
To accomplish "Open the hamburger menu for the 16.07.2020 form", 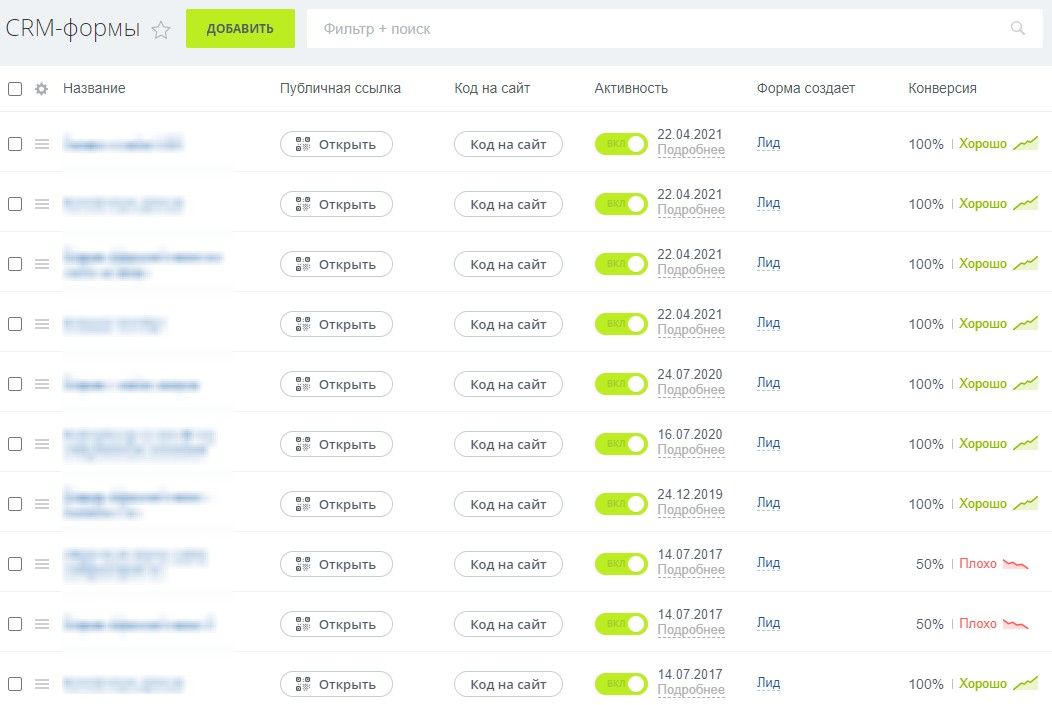I will 42,444.
